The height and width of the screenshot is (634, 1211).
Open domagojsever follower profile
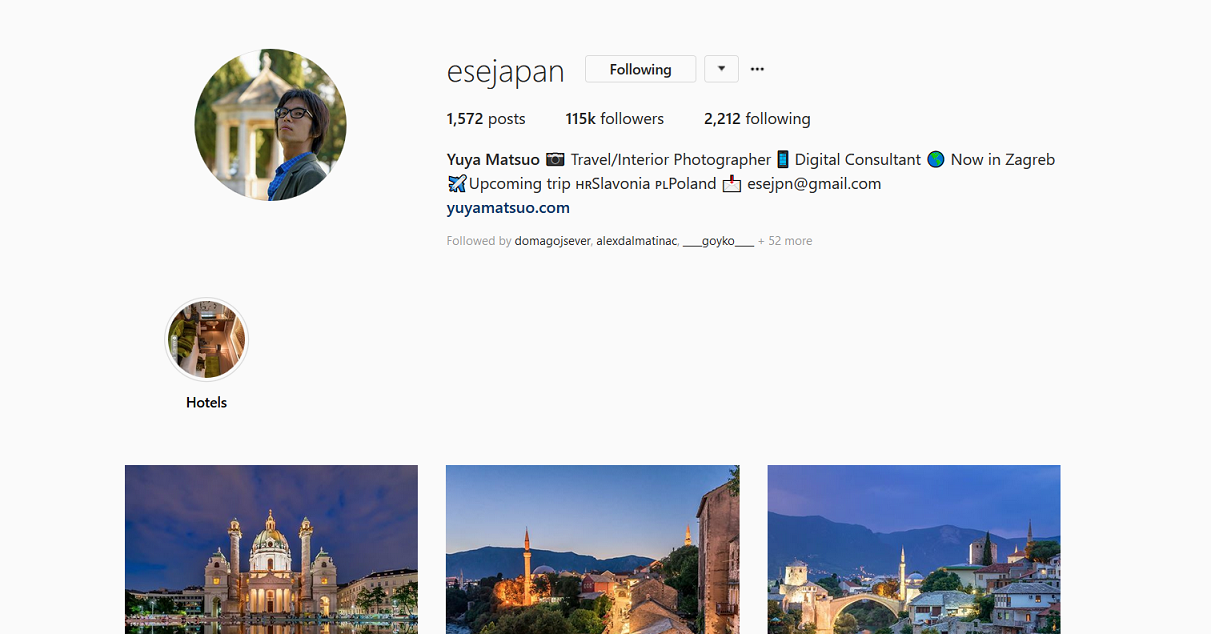552,241
